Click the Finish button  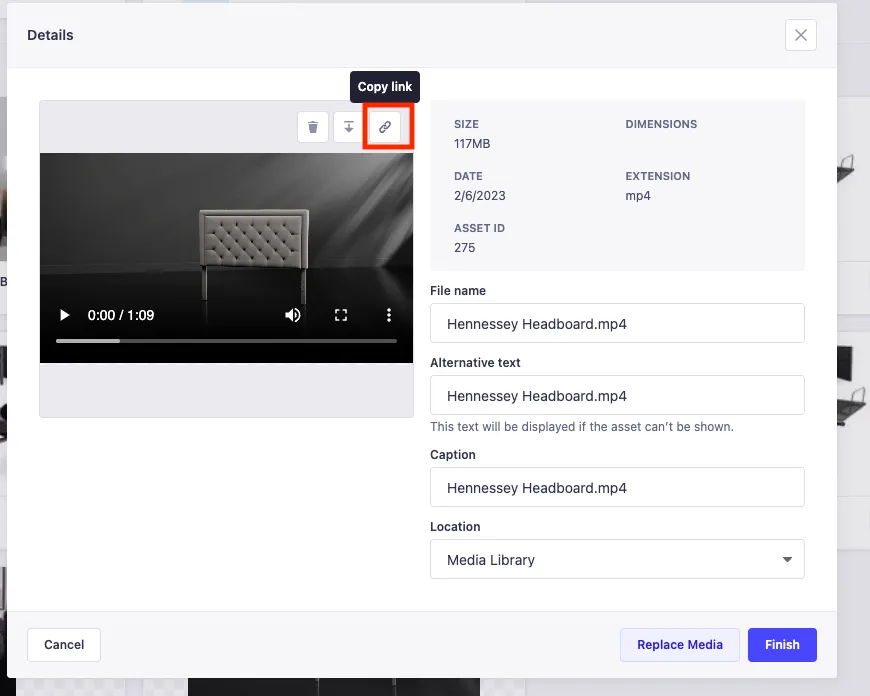(782, 645)
